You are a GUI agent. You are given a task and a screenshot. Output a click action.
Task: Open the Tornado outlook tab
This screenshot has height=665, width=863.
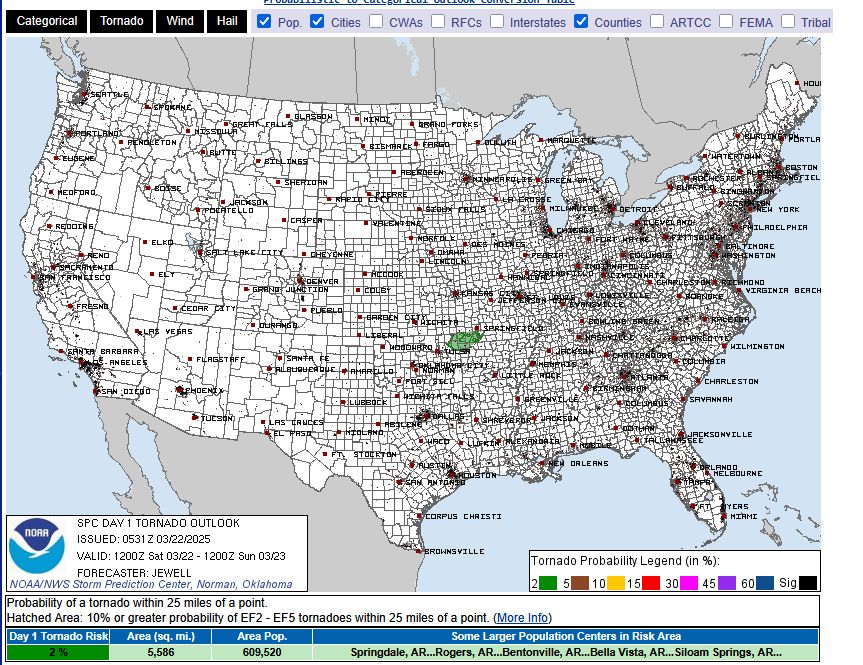(x=122, y=21)
